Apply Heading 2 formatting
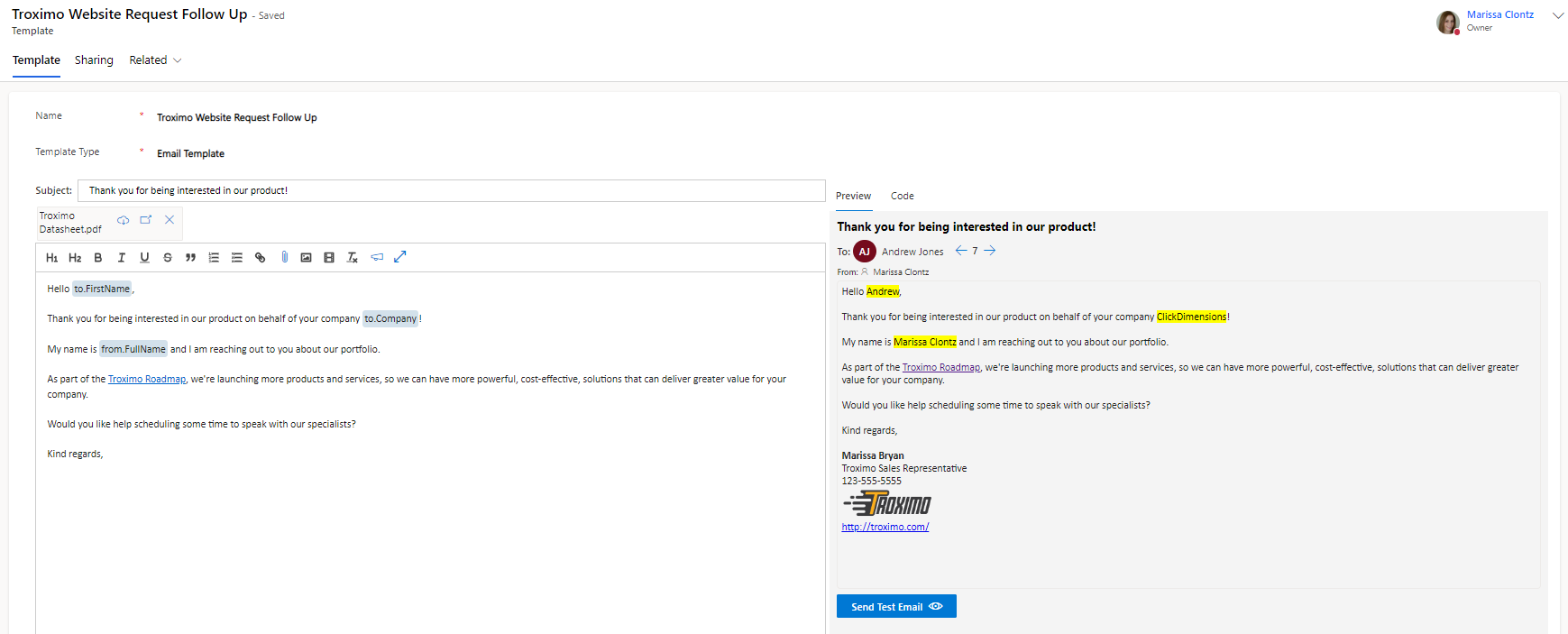 click(75, 258)
